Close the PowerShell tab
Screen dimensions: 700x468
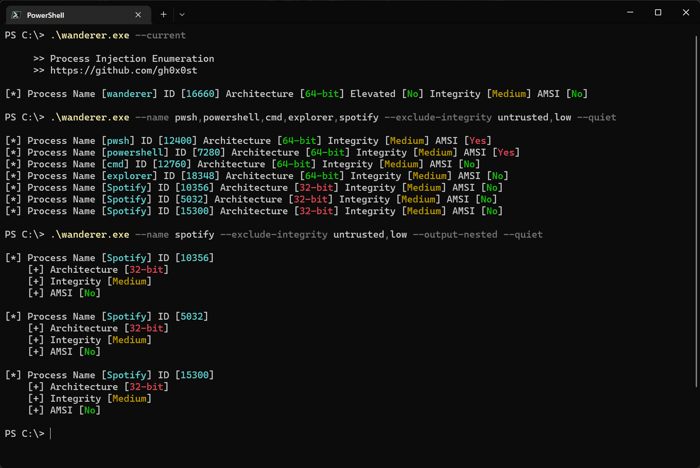(138, 15)
